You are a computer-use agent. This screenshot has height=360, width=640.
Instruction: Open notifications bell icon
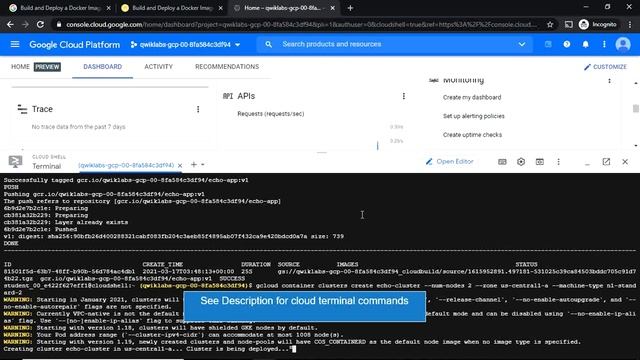coord(585,44)
